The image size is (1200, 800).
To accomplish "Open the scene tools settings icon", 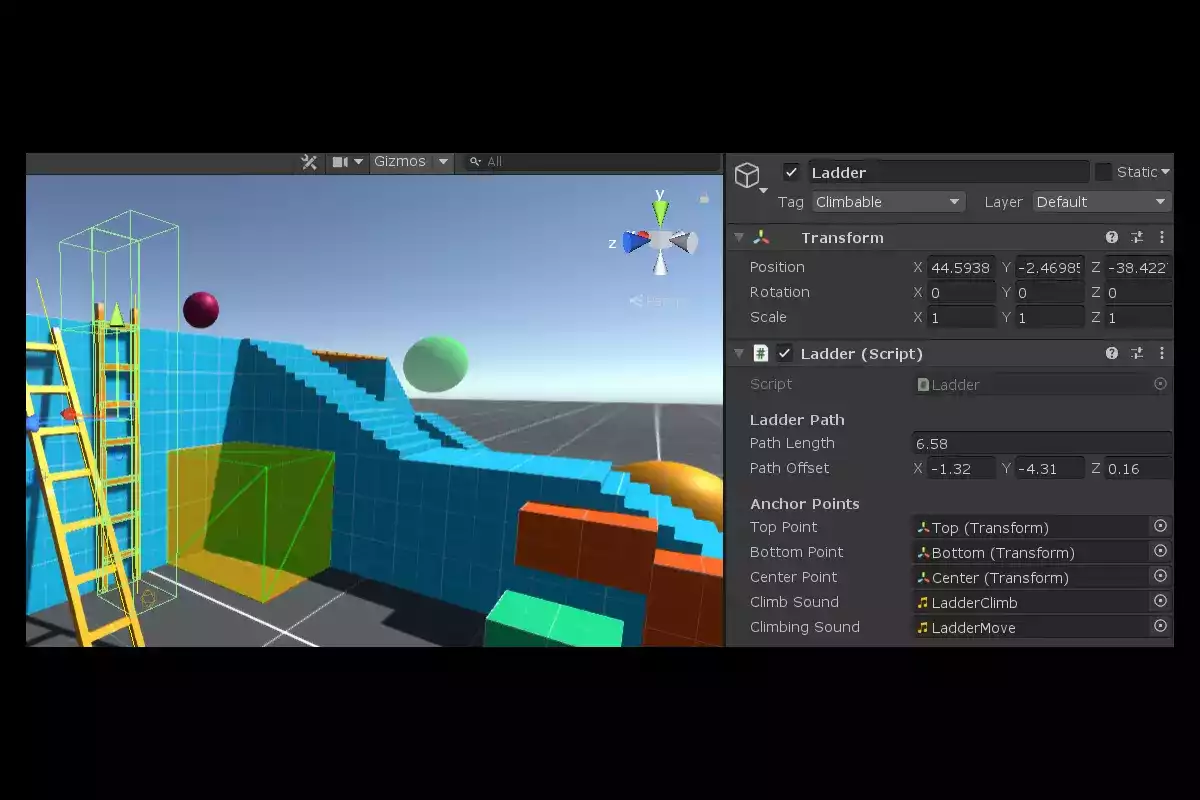I will (309, 162).
